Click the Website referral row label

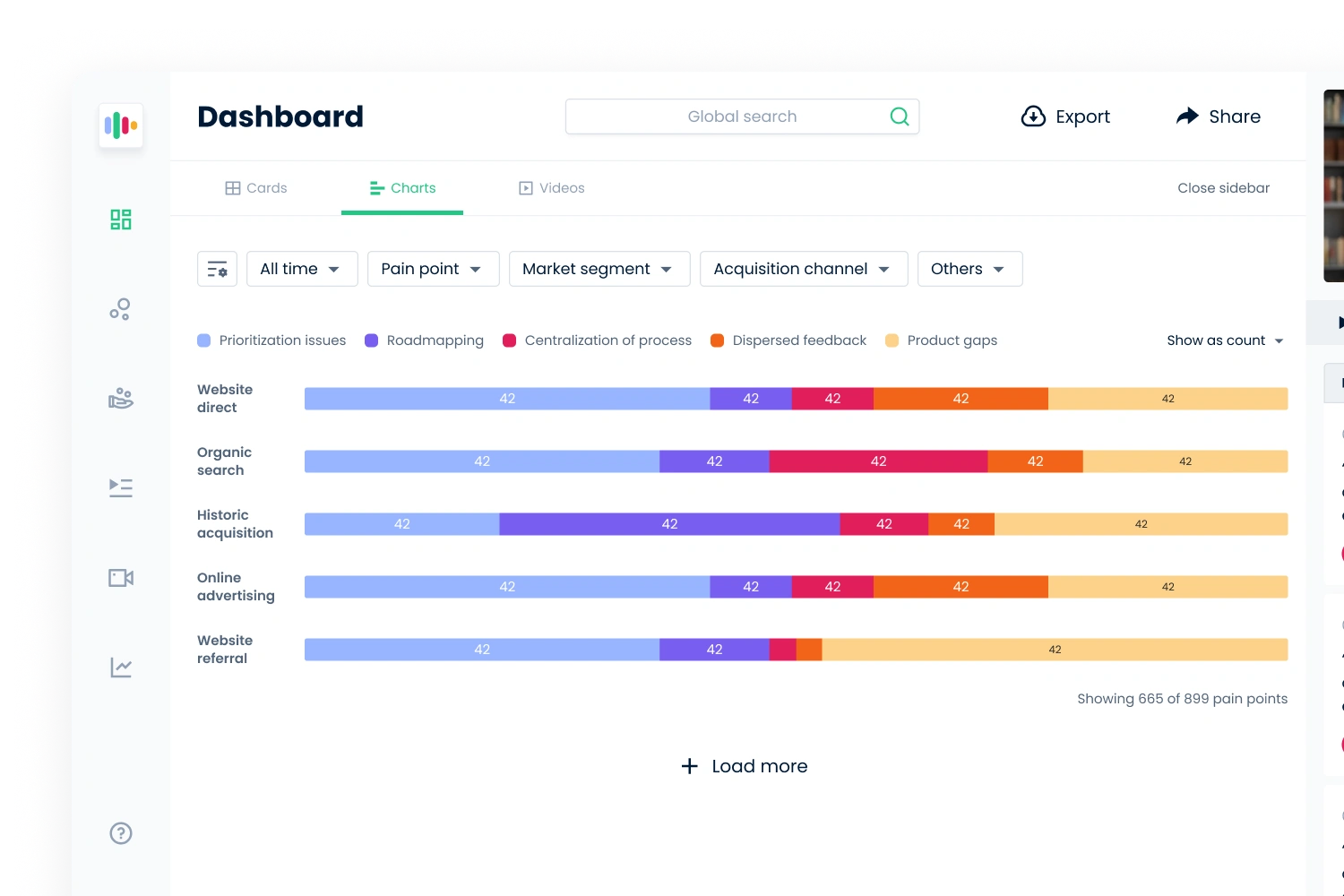click(225, 650)
